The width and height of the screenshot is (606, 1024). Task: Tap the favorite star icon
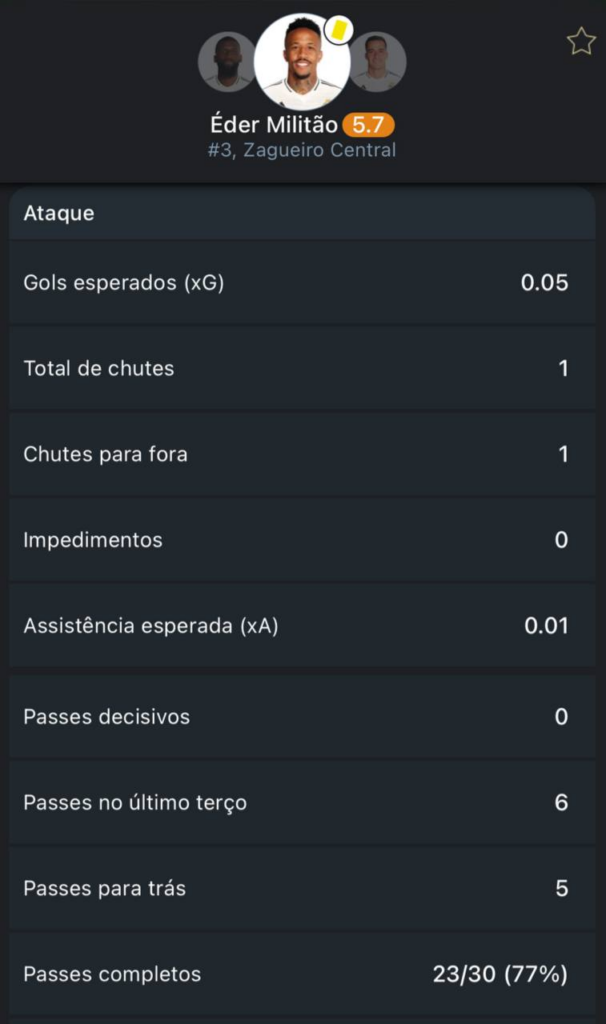(580, 41)
